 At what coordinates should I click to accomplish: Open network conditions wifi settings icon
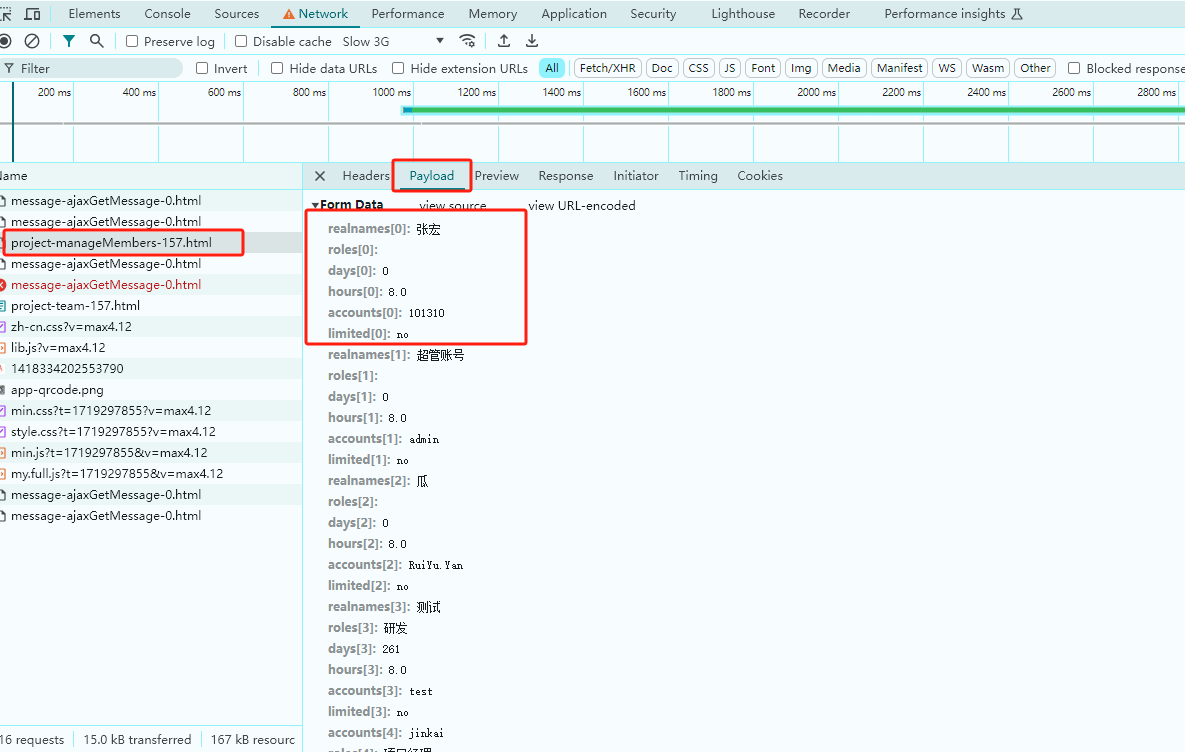click(x=467, y=41)
